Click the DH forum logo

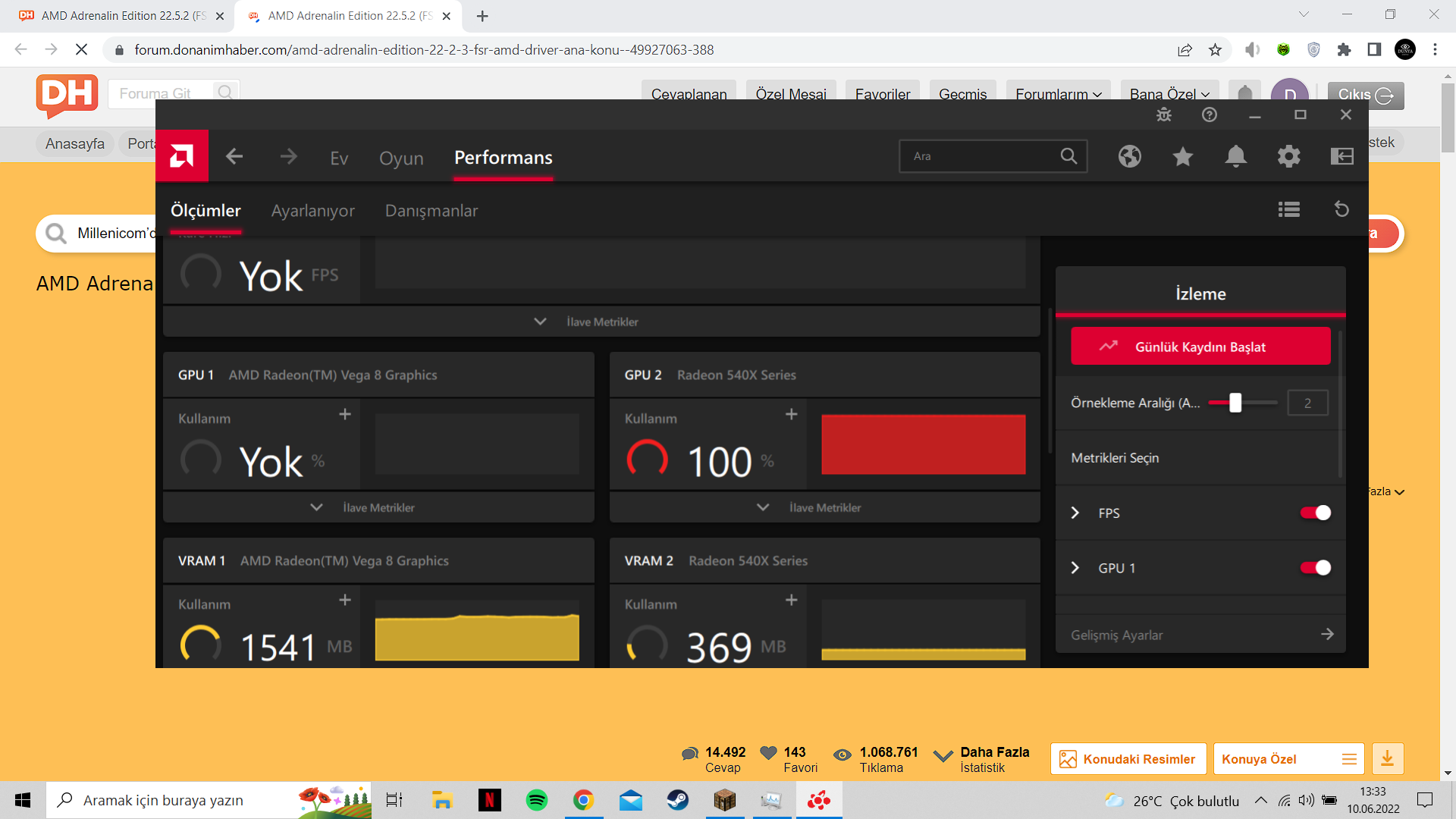(x=67, y=96)
